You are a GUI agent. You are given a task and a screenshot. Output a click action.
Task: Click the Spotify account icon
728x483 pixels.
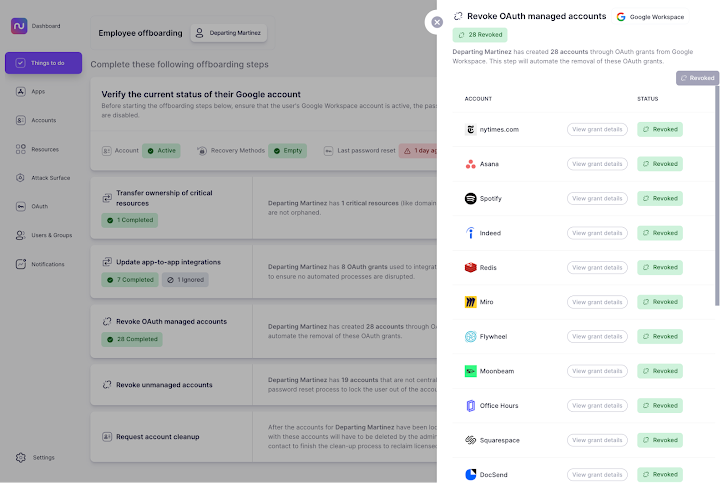pyautogui.click(x=471, y=199)
